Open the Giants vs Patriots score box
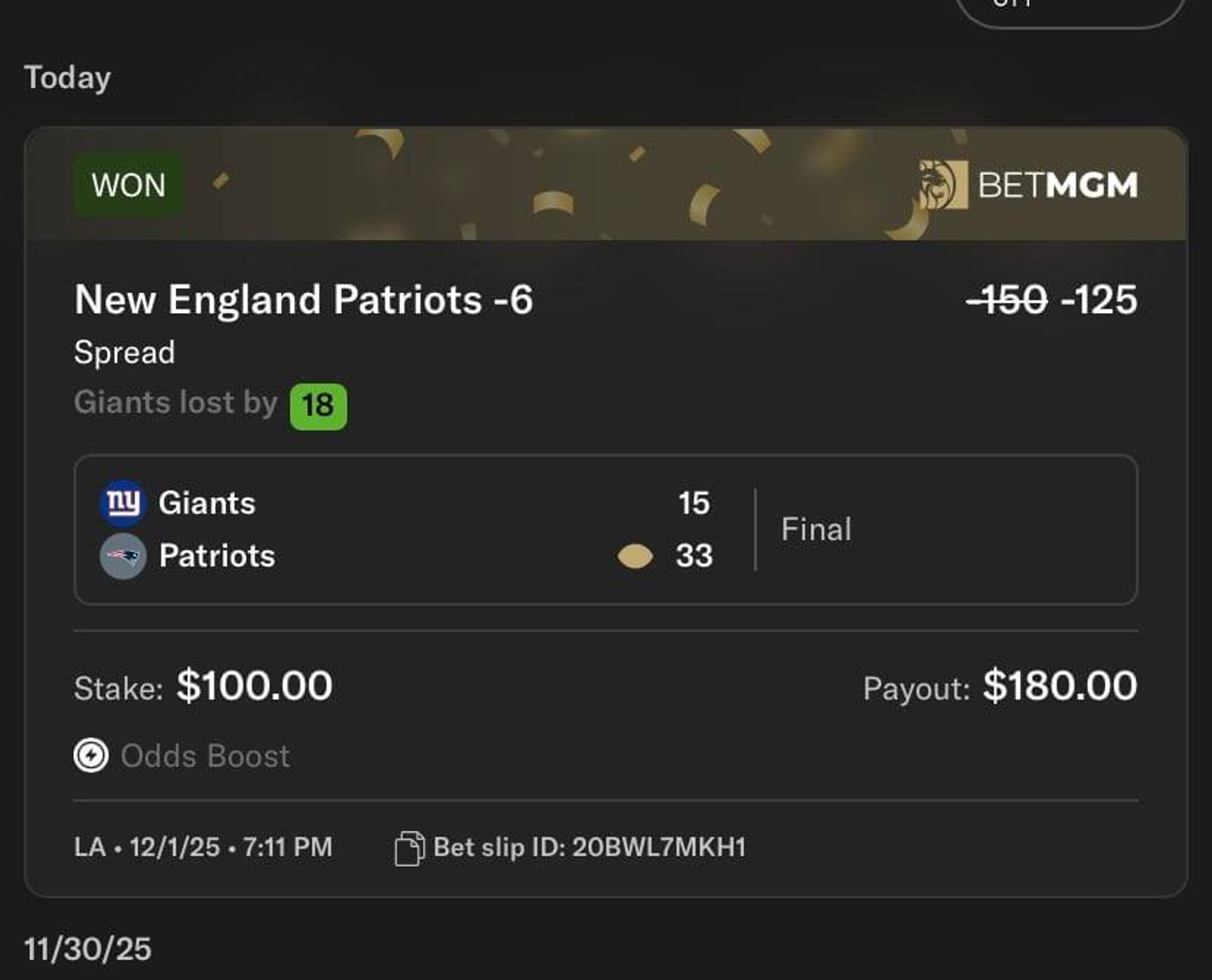This screenshot has height=980, width=1212. [606, 529]
